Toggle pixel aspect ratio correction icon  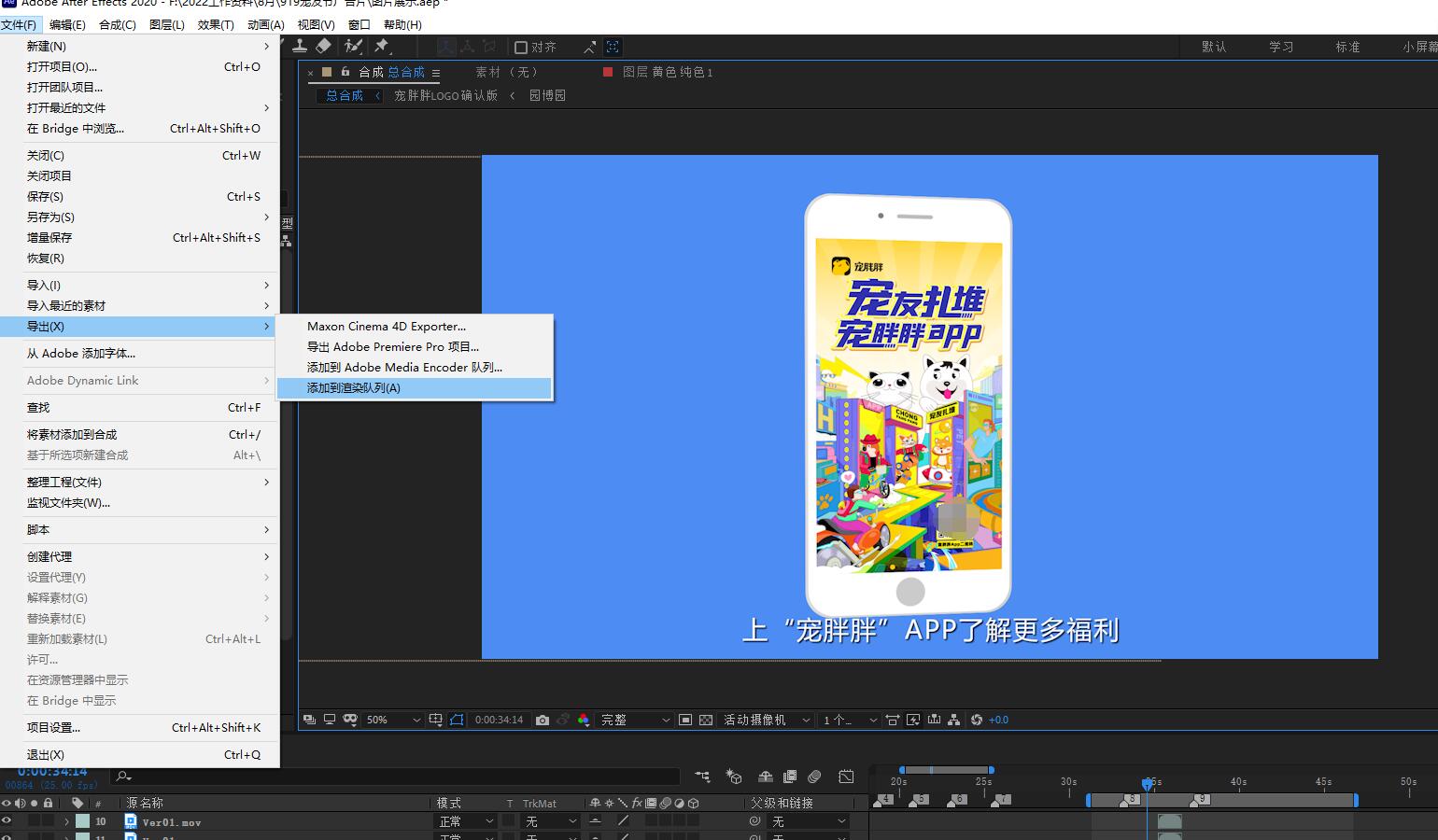click(x=893, y=720)
